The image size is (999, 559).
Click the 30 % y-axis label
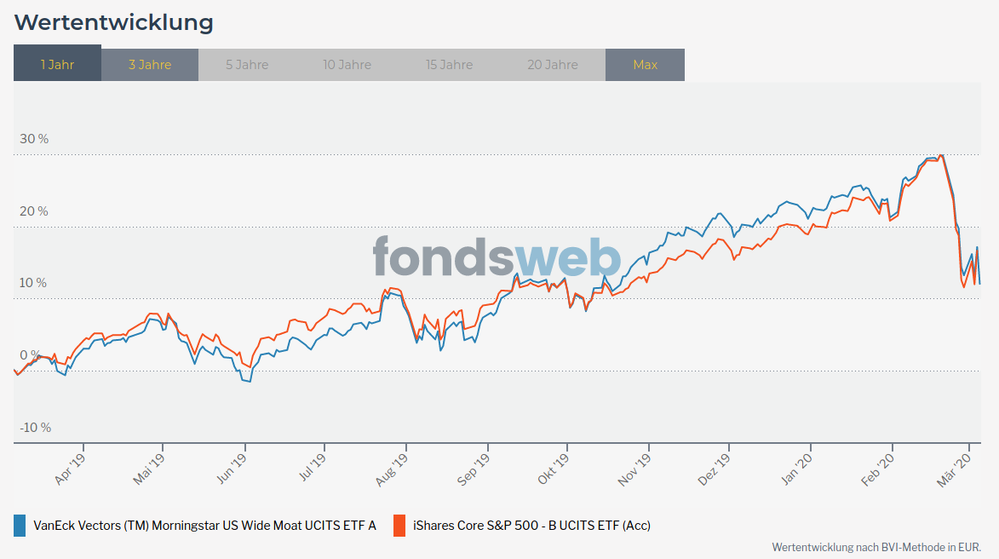tap(34, 139)
